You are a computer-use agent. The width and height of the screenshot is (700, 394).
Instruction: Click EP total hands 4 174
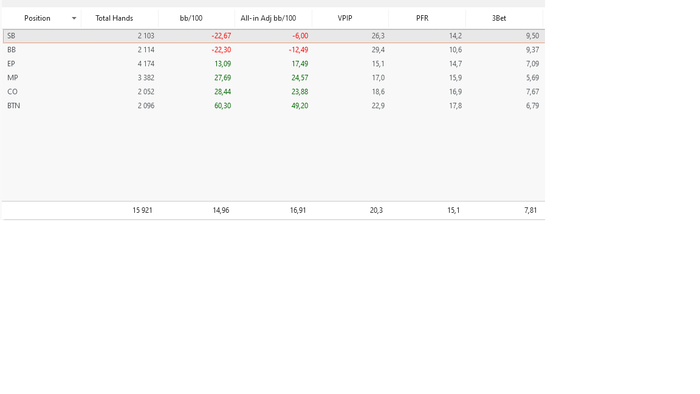(146, 64)
